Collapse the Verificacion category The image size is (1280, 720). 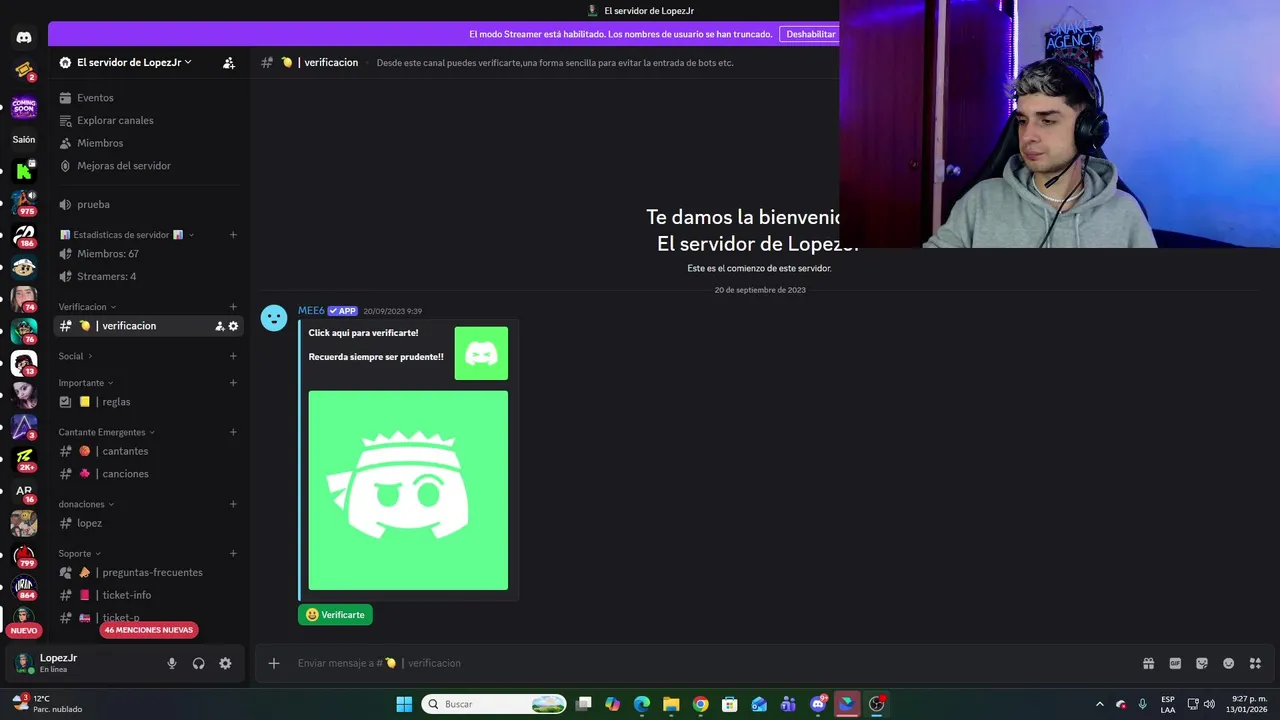click(88, 307)
